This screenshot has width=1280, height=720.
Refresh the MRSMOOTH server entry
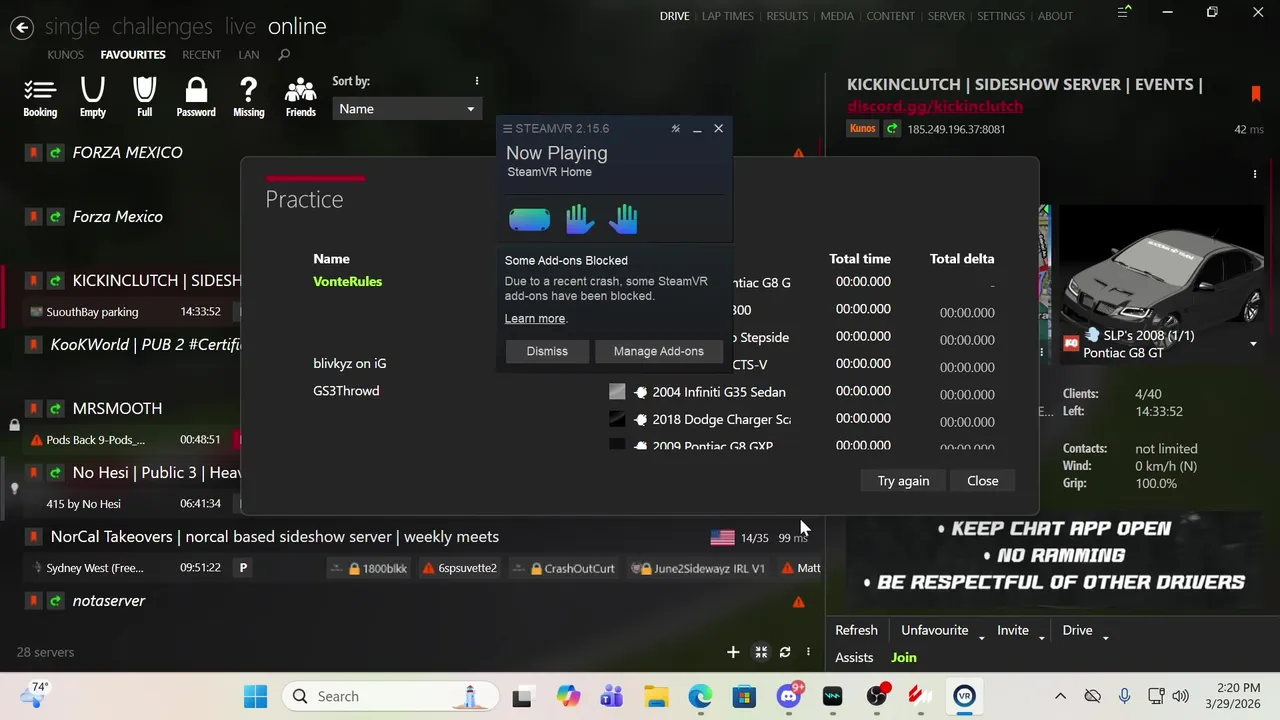click(x=56, y=409)
